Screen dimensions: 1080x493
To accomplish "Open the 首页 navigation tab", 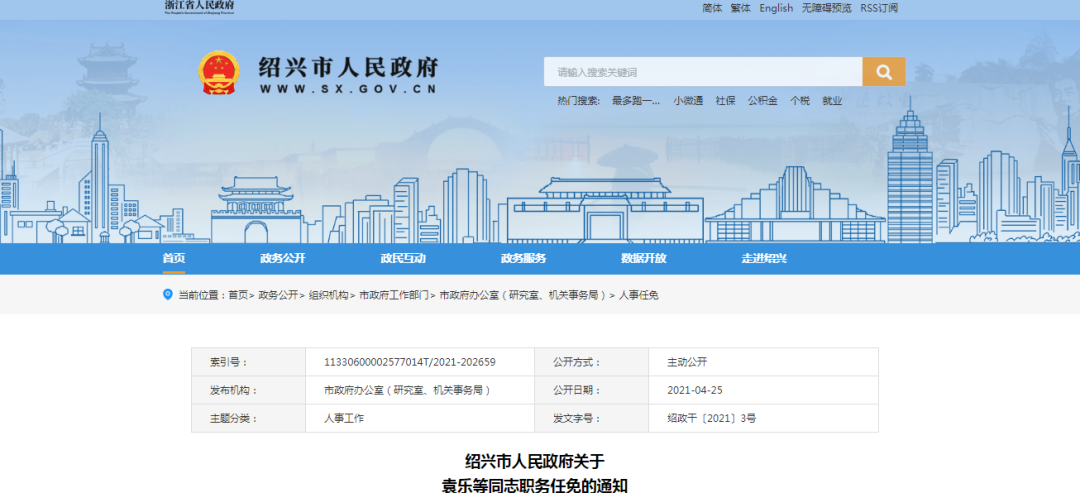I will (x=174, y=259).
